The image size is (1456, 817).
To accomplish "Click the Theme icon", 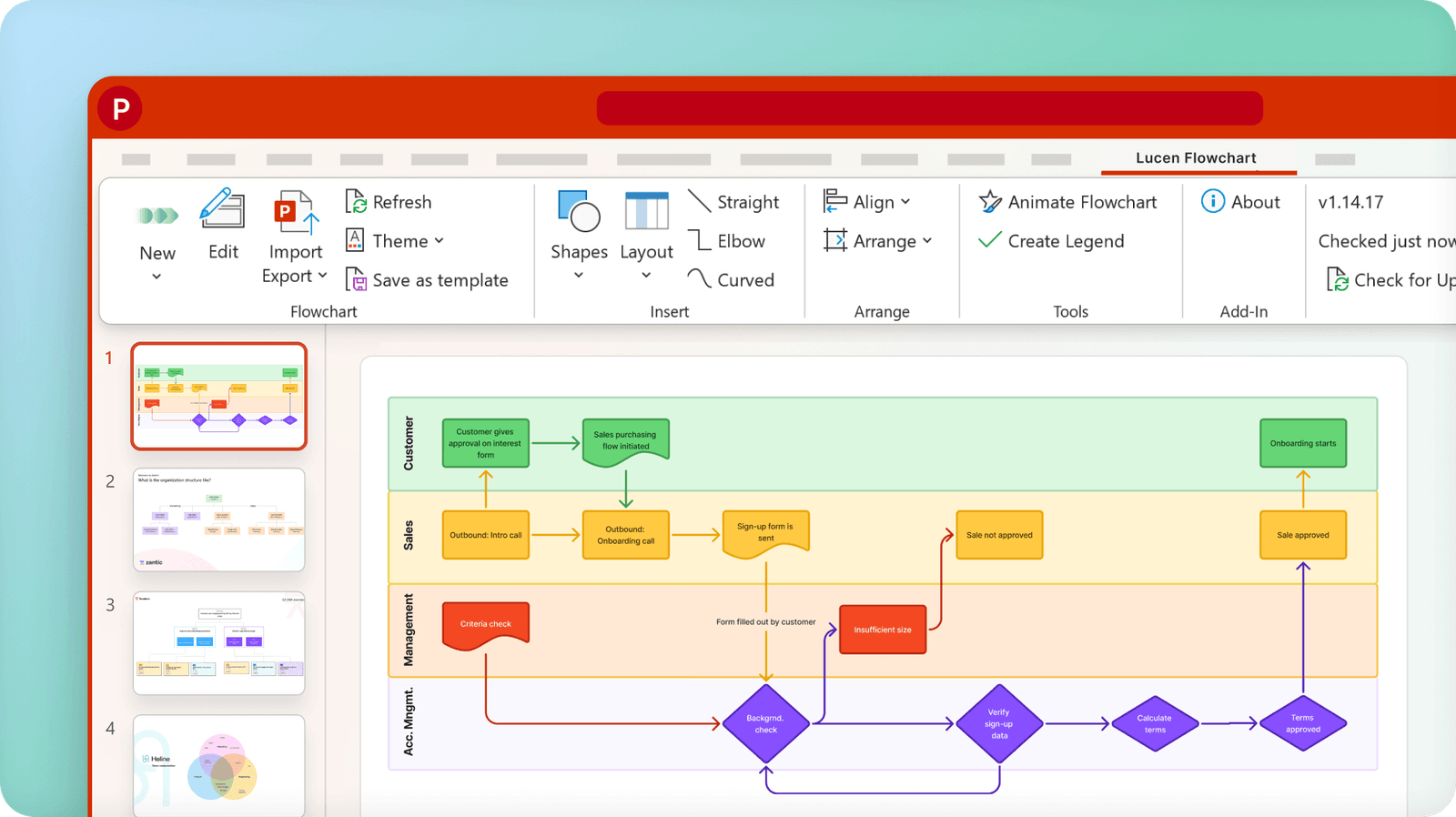I will pyautogui.click(x=356, y=240).
